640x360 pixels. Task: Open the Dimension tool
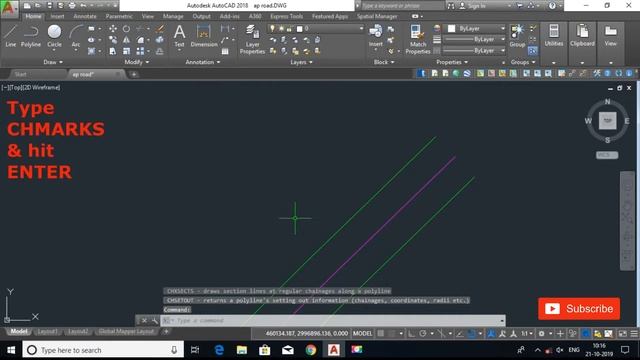click(x=204, y=36)
